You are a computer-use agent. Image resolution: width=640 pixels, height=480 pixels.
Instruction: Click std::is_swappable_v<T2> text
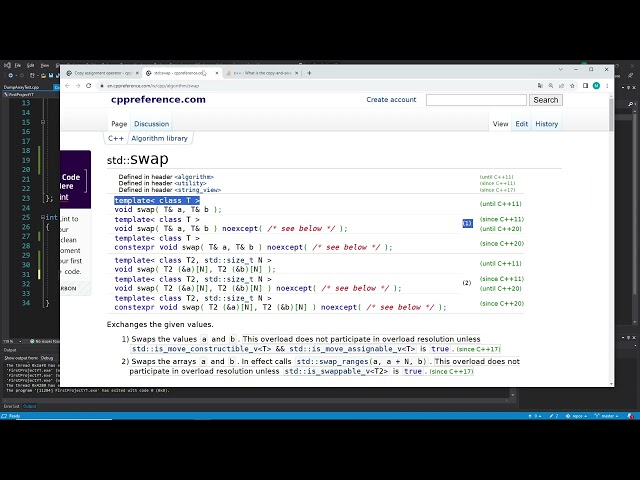pos(336,371)
